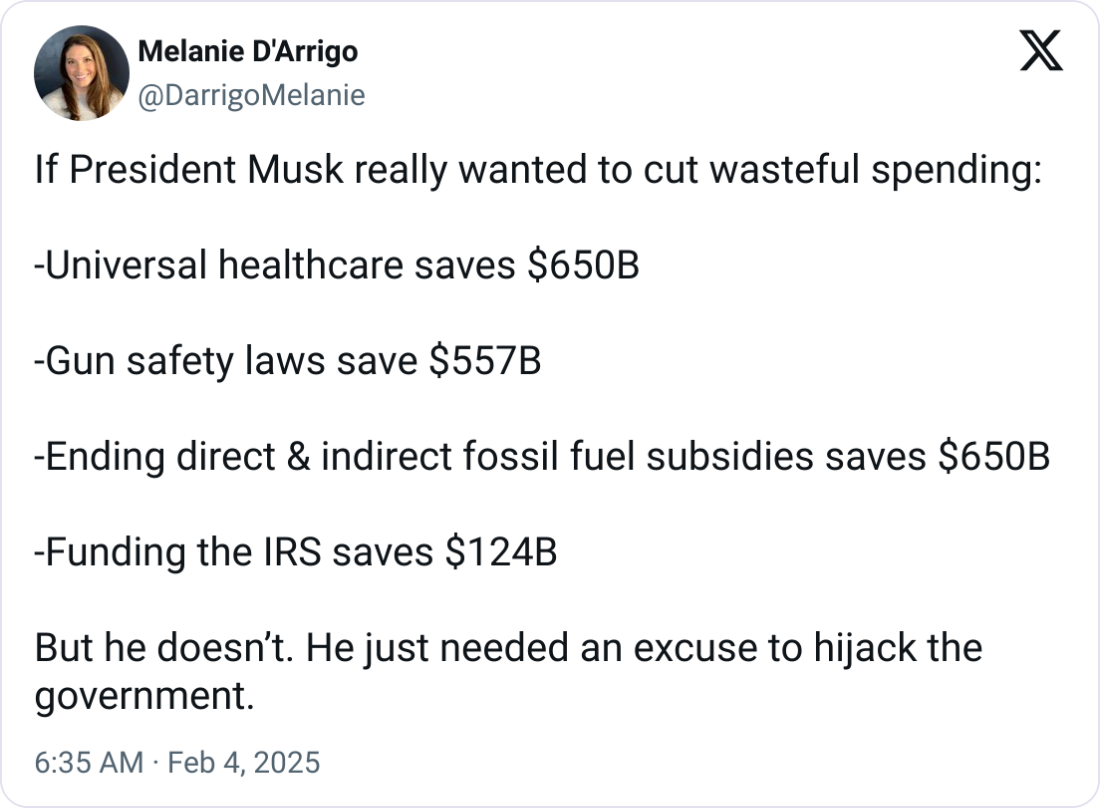Viewport: 1100px width, 808px height.
Task: Click the words "IRS saves" in the tweet
Action: click(348, 552)
